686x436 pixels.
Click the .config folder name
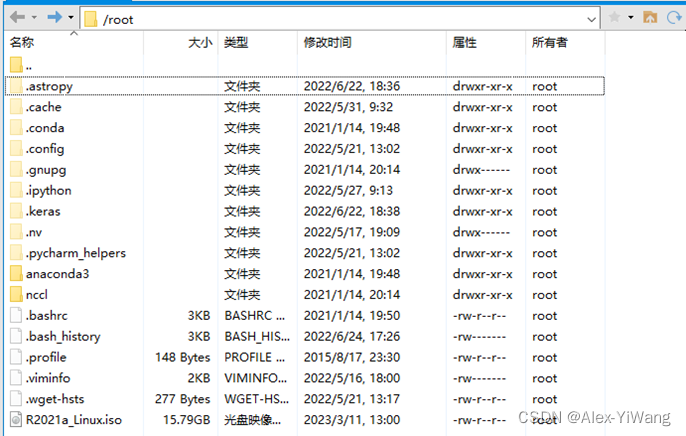coord(45,150)
